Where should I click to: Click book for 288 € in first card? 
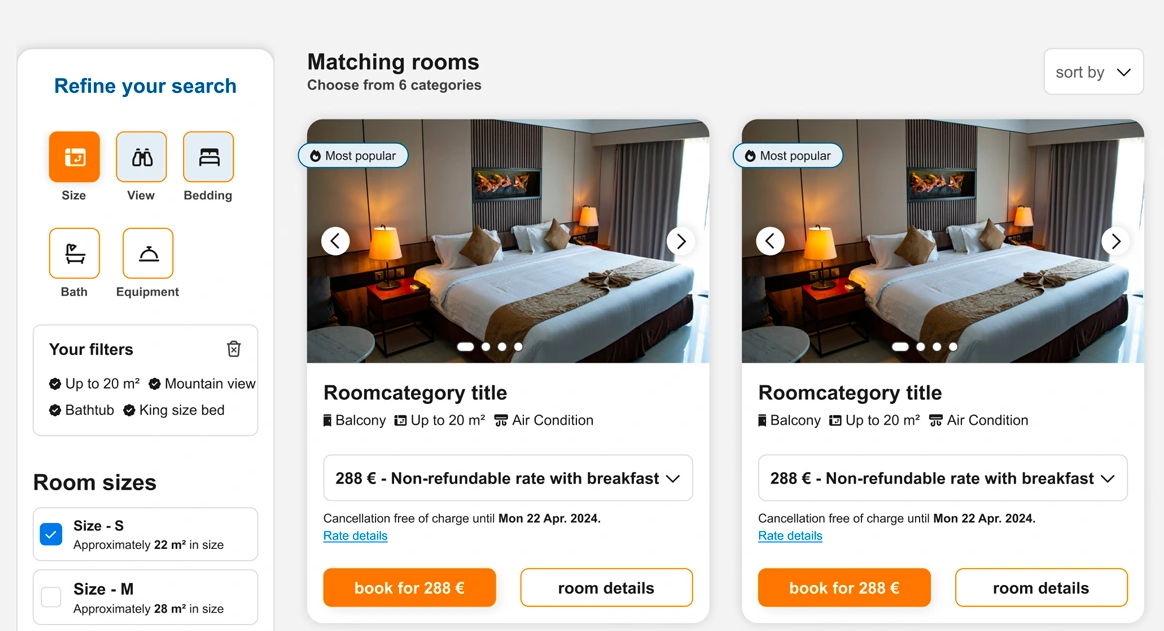pos(409,588)
